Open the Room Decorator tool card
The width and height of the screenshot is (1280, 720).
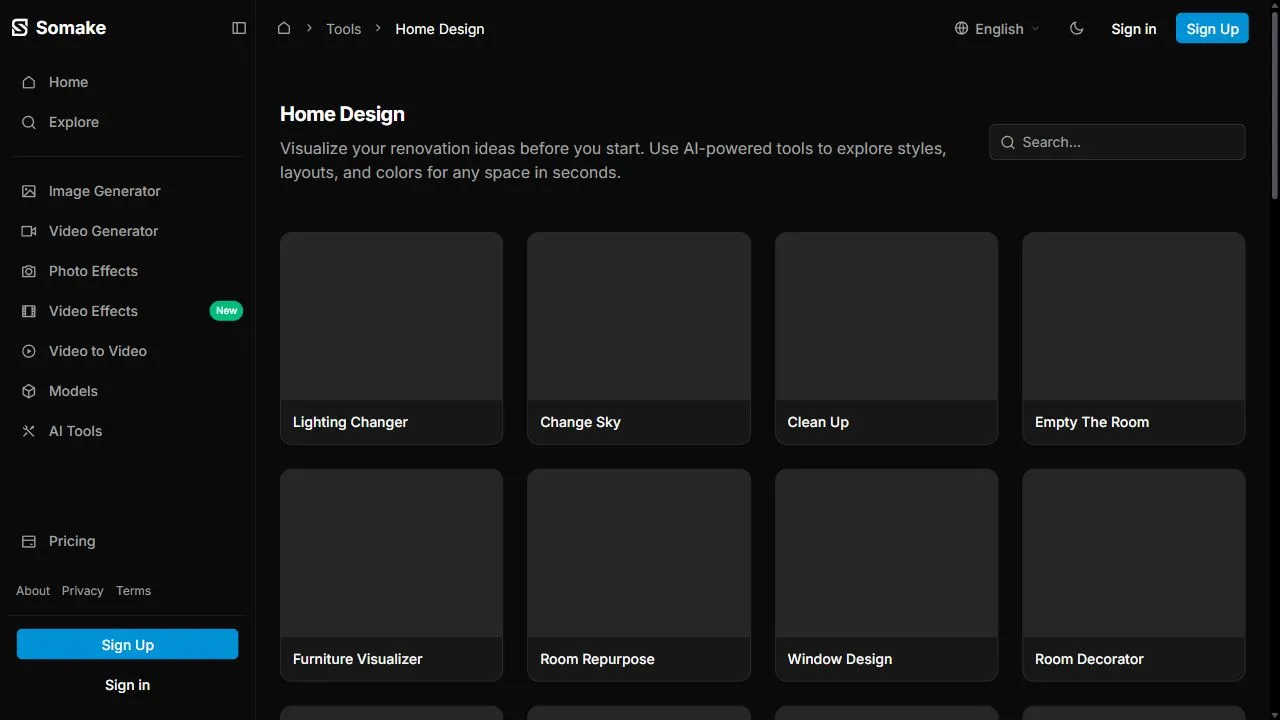point(1134,575)
